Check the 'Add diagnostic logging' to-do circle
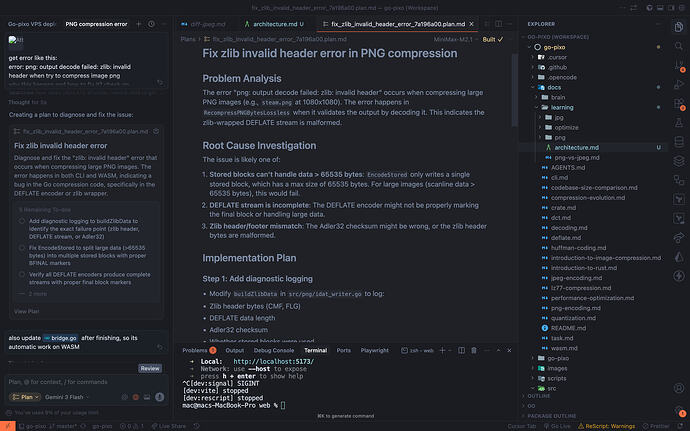The height and width of the screenshot is (431, 690). coord(22,221)
